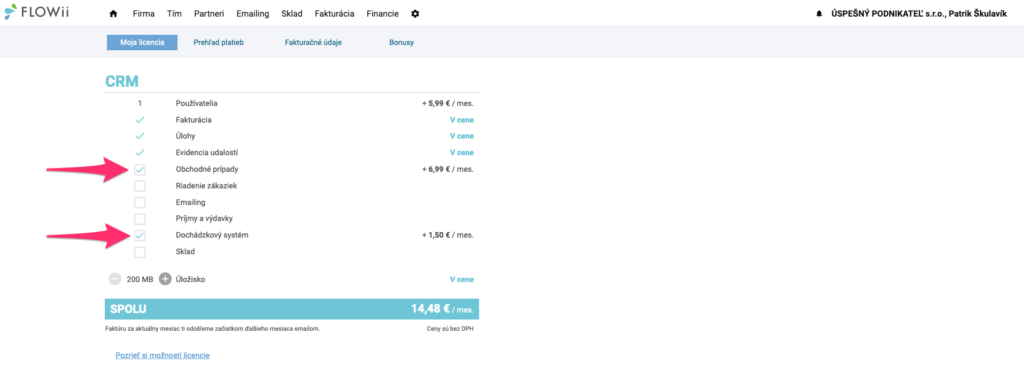Enable the Príjmy a výdavky checkbox
Image resolution: width=1024 pixels, height=388 pixels.
(140, 218)
